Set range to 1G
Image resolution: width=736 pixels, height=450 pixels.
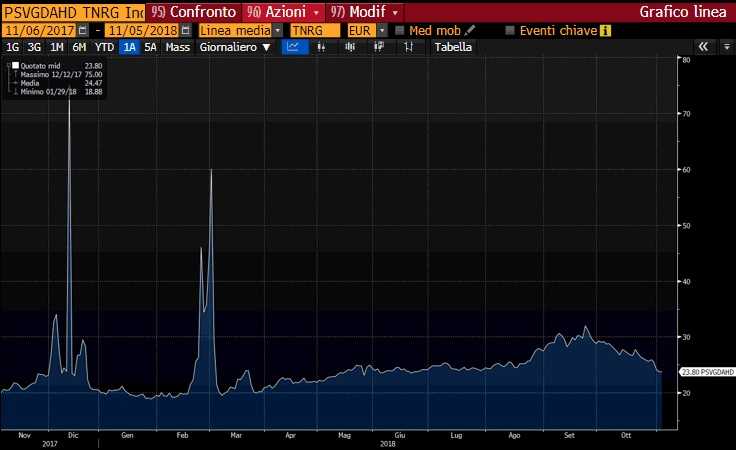(12, 47)
